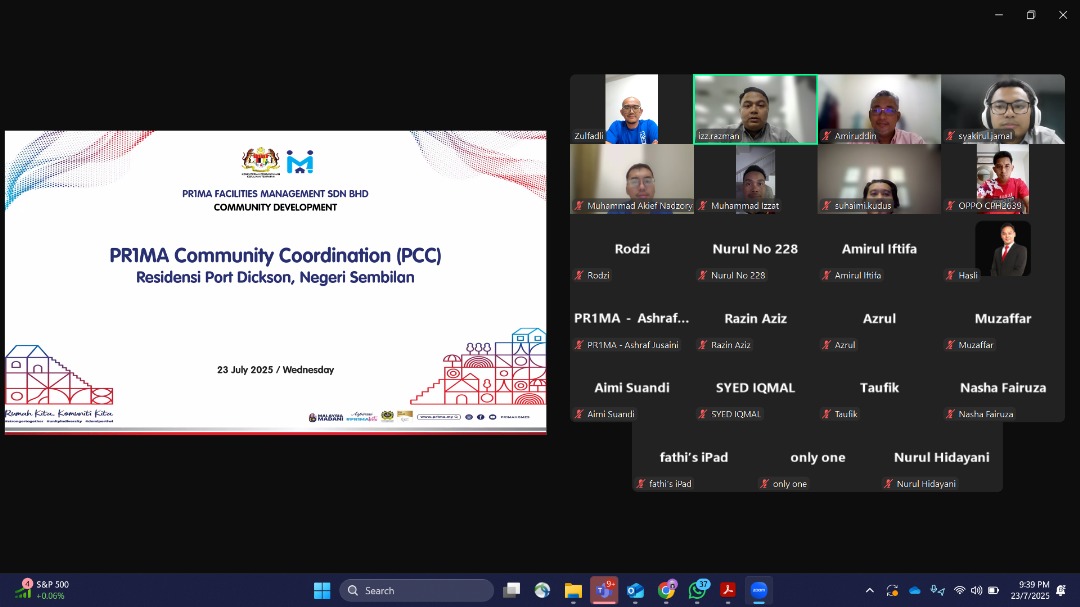Restore down the Zoom meeting window

tap(1031, 14)
